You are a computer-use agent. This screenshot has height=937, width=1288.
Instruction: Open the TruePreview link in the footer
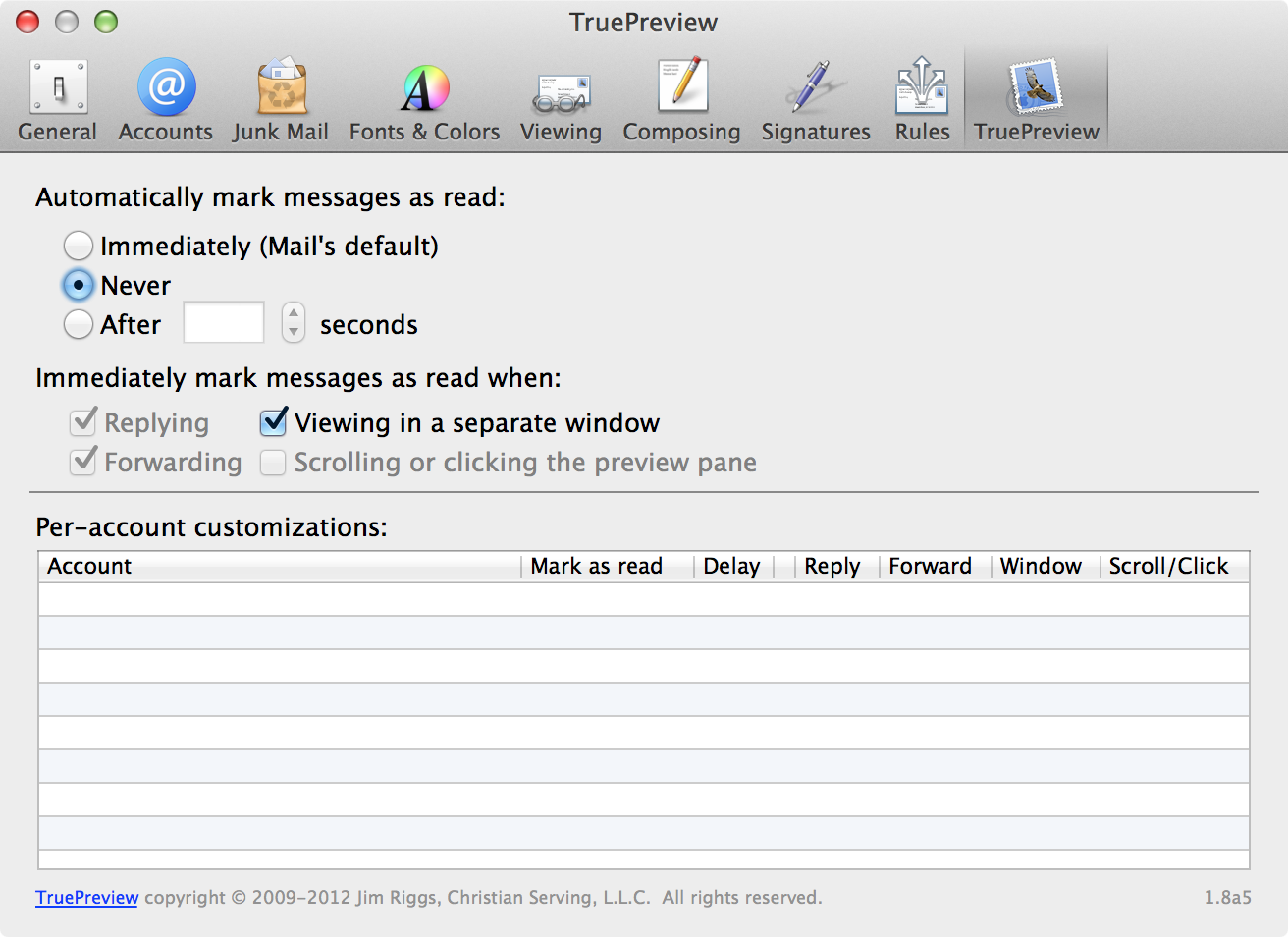tap(87, 898)
